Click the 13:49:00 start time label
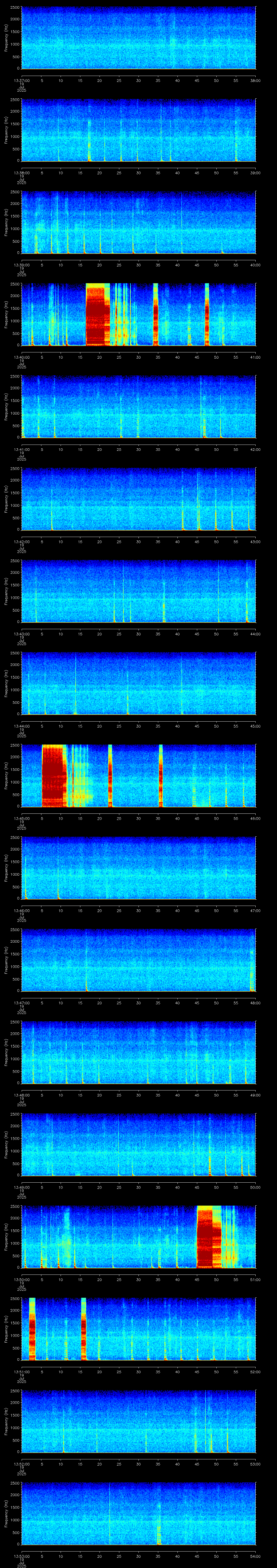Image resolution: width=277 pixels, height=1568 pixels. (21, 1187)
